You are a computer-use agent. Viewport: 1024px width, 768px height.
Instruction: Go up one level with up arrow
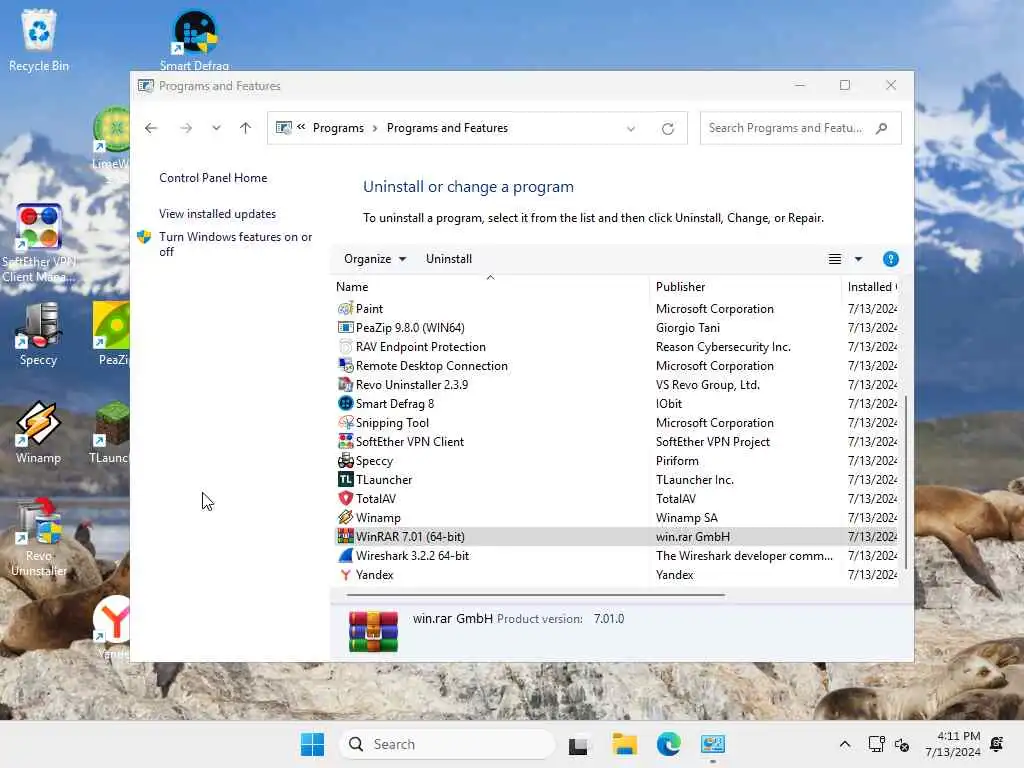(x=246, y=128)
